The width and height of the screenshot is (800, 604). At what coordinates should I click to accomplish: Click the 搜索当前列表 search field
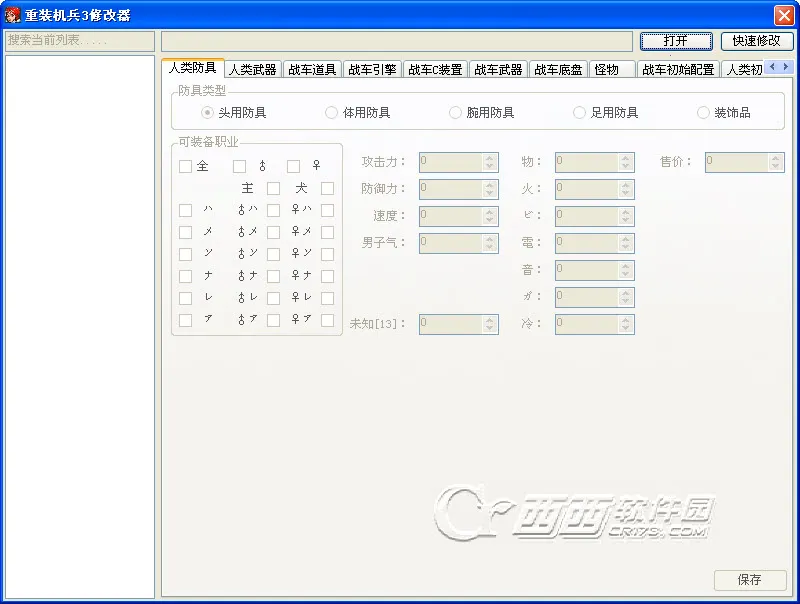coord(78,41)
